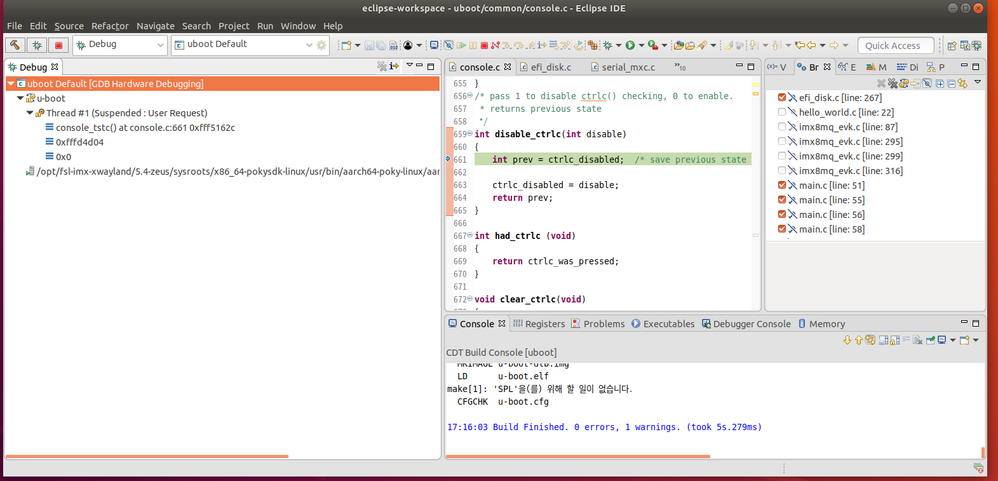The height and width of the screenshot is (481, 998).
Task: Click Skip All Breakpoints in Breakpoints view
Action: tap(927, 83)
